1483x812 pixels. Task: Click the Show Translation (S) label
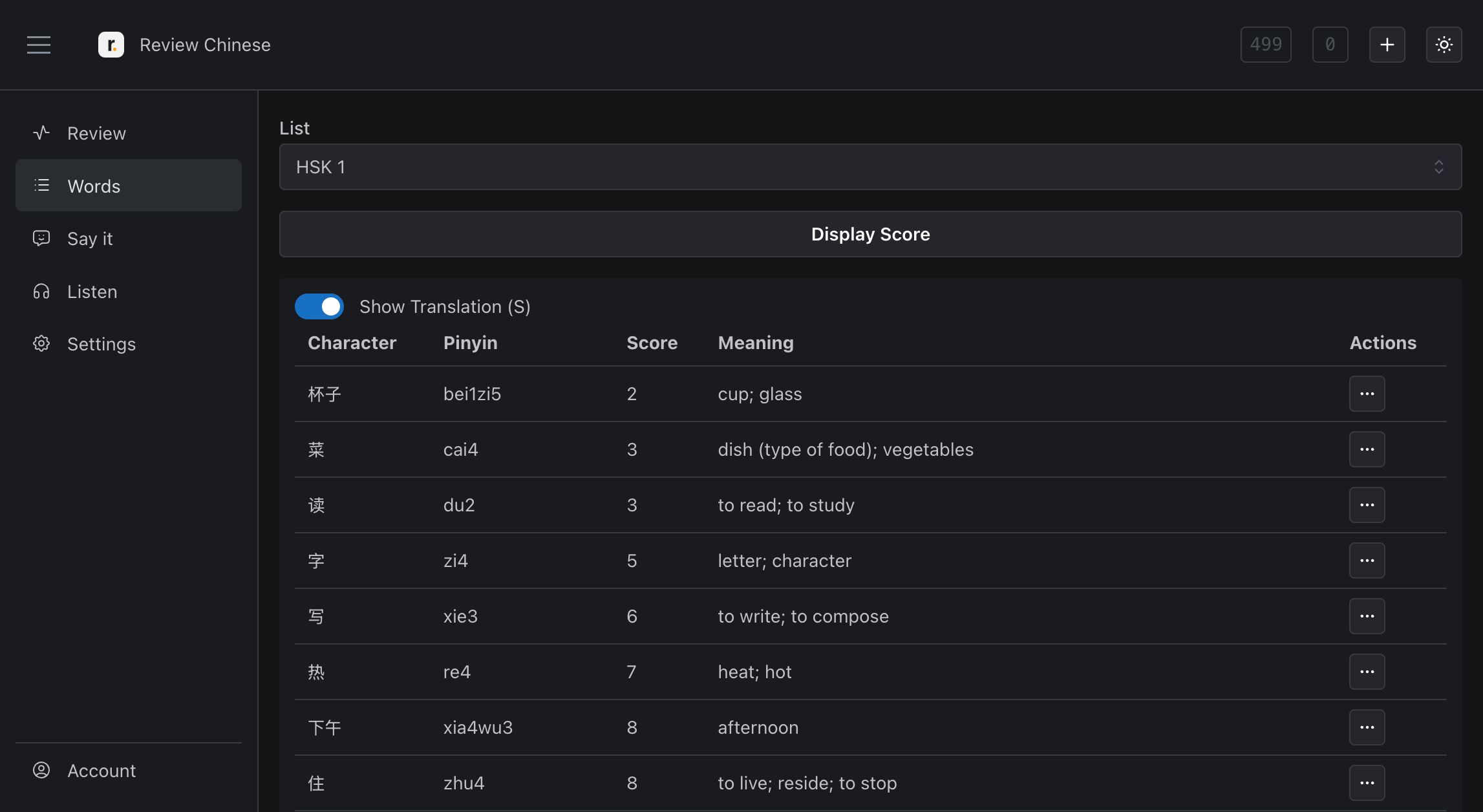pyautogui.click(x=445, y=306)
